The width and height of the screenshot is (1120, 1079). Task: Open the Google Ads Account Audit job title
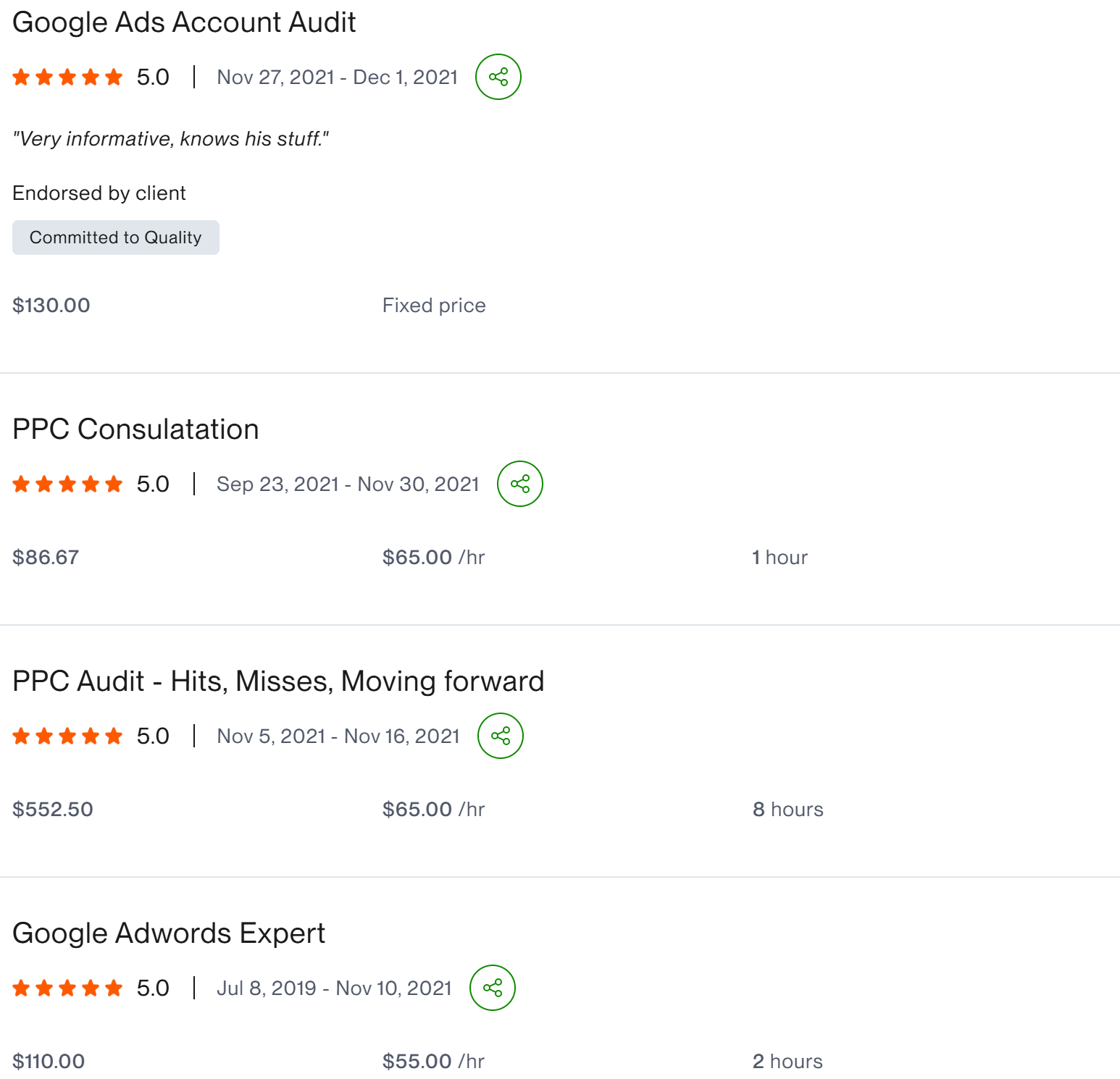[x=184, y=22]
